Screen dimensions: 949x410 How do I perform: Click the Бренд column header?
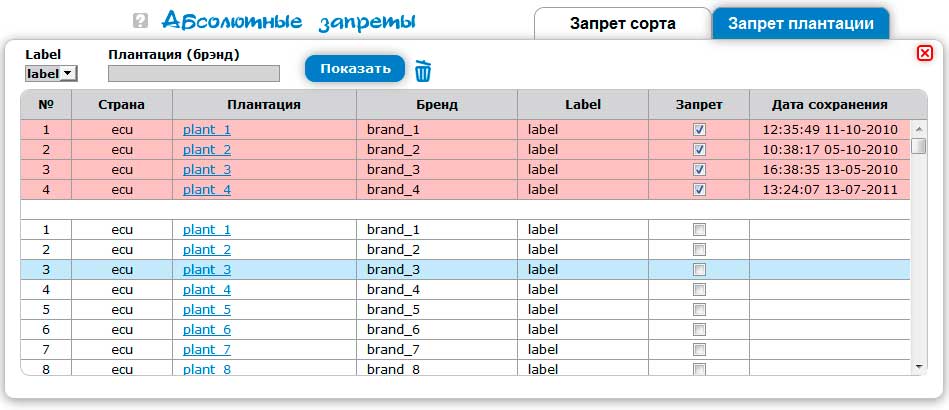436,104
